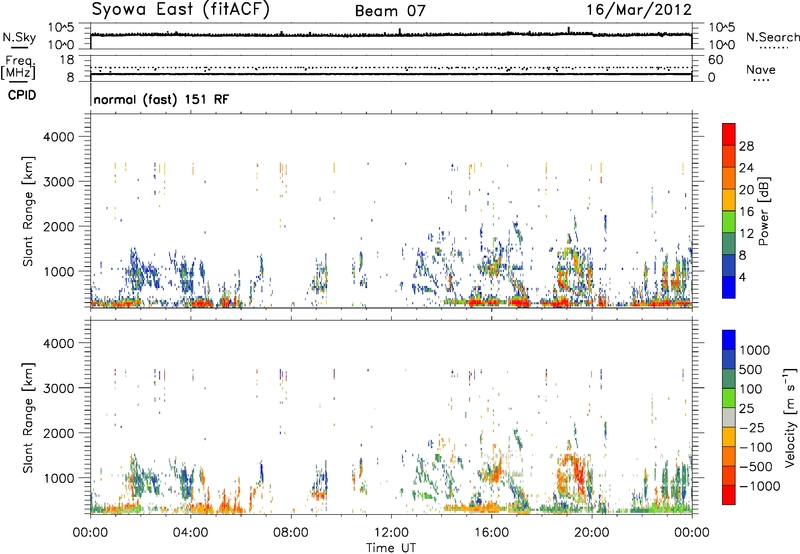
Task: Click the "CPID" row label
Action: [22, 95]
